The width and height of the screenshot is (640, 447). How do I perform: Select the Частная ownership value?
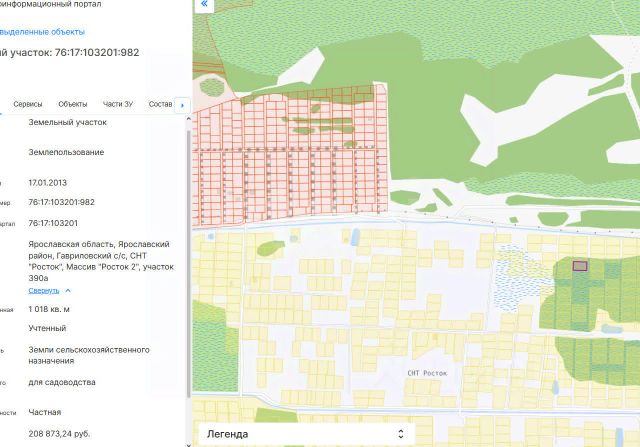click(x=44, y=412)
